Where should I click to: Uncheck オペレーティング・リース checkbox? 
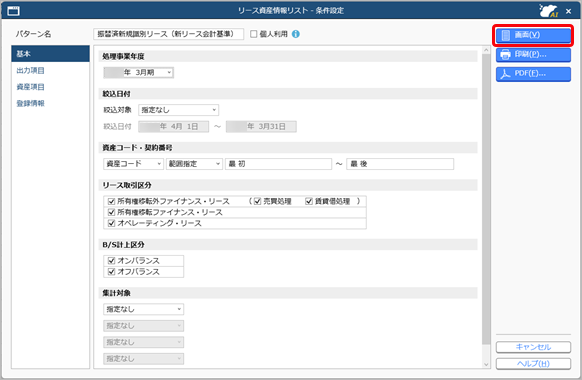pyautogui.click(x=111, y=223)
